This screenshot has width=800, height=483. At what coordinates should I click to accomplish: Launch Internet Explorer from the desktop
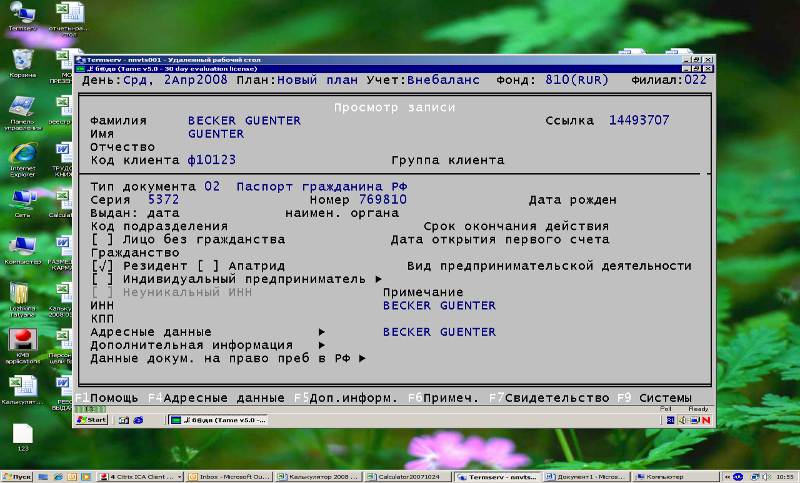[22, 160]
